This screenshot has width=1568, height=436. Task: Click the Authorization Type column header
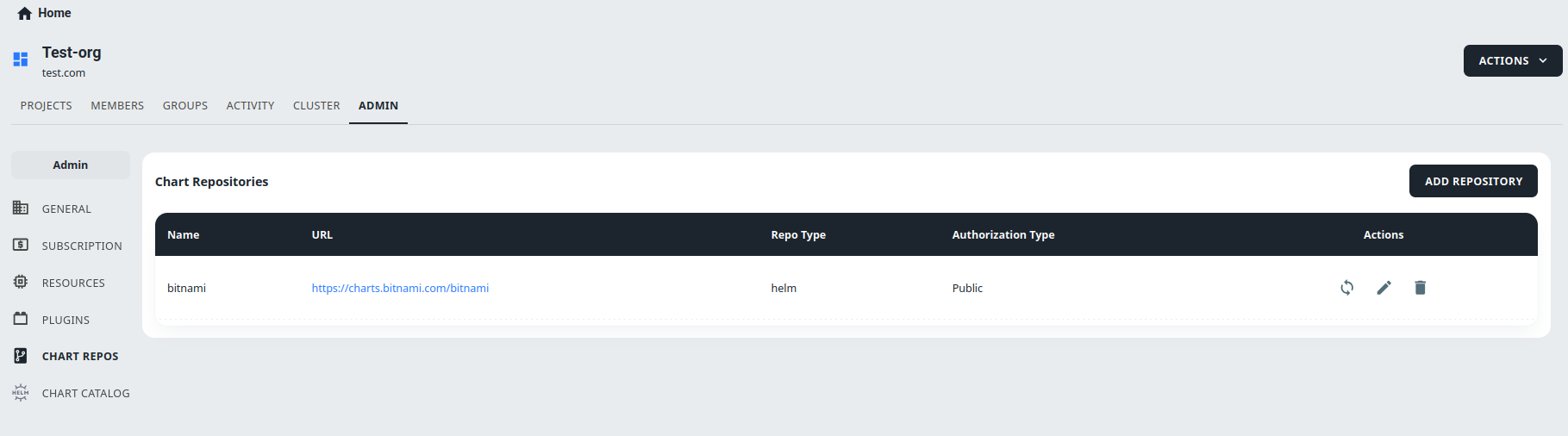click(1003, 234)
